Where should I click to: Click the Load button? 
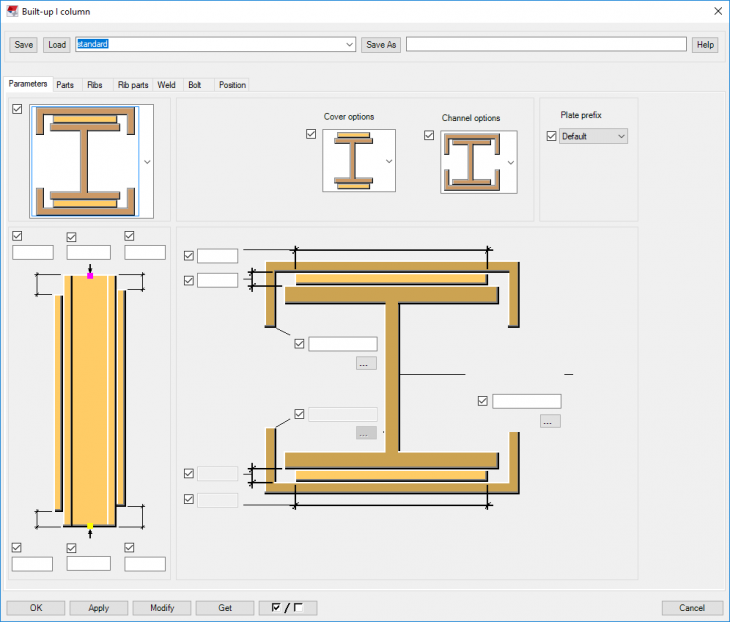point(57,45)
